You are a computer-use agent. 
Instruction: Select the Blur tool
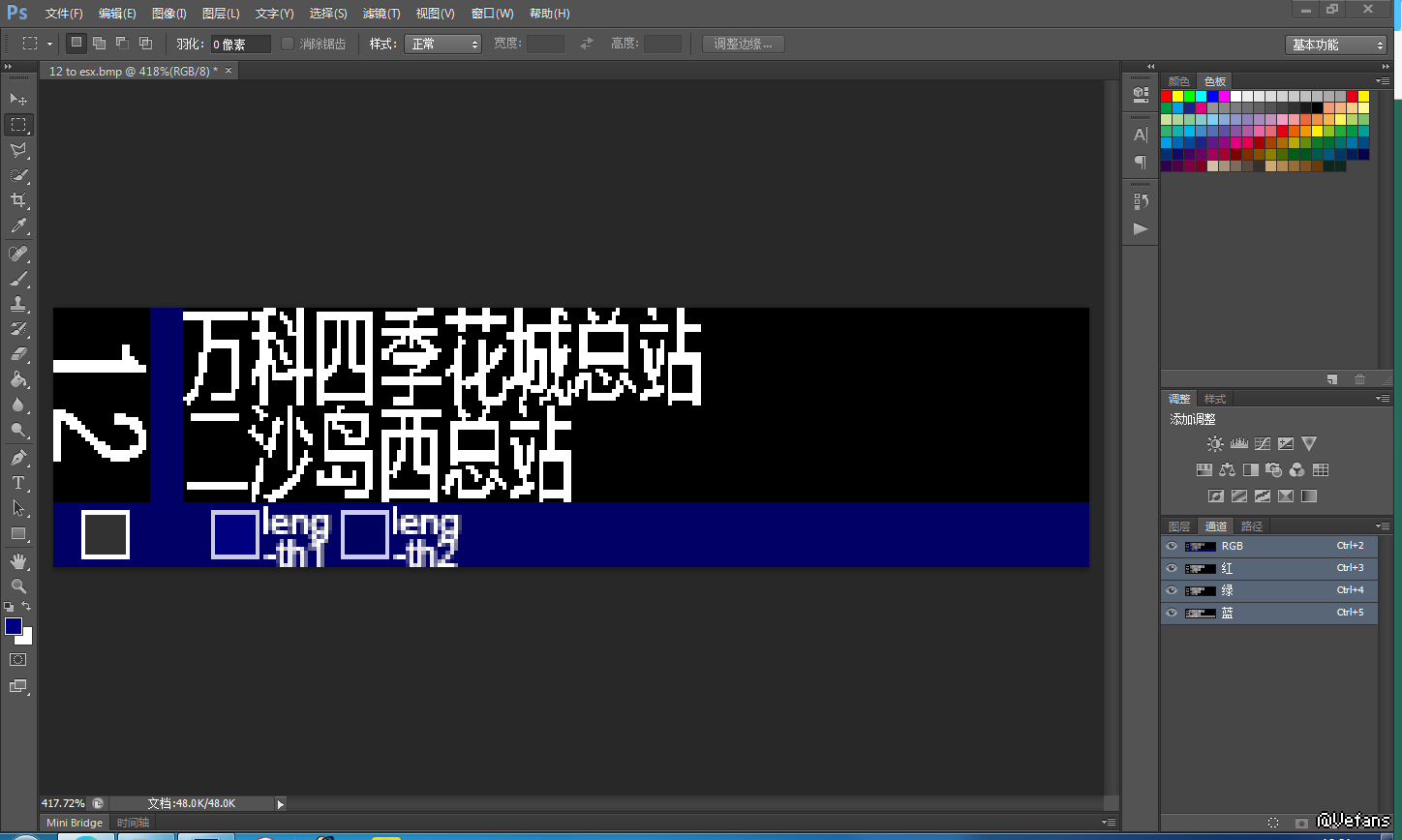pyautogui.click(x=18, y=405)
